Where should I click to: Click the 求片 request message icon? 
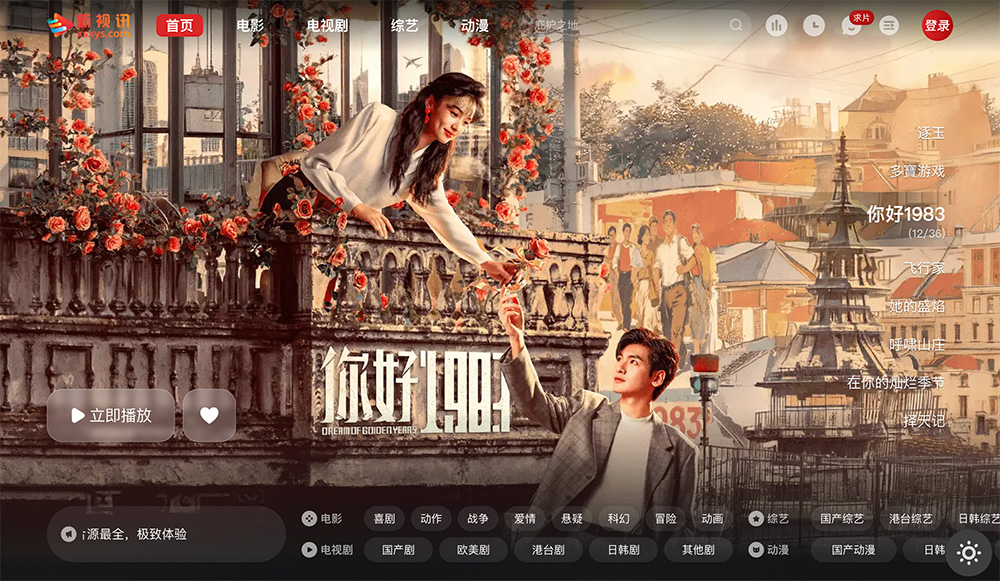852,26
